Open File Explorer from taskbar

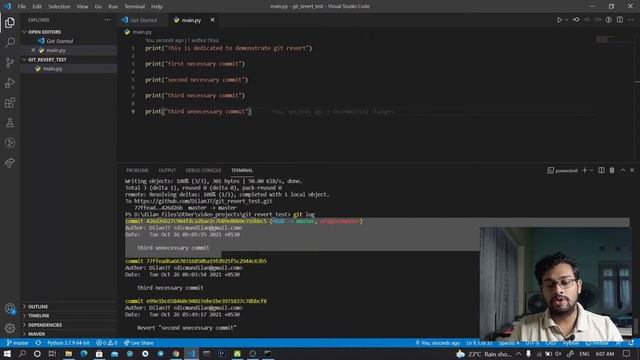click(69, 353)
